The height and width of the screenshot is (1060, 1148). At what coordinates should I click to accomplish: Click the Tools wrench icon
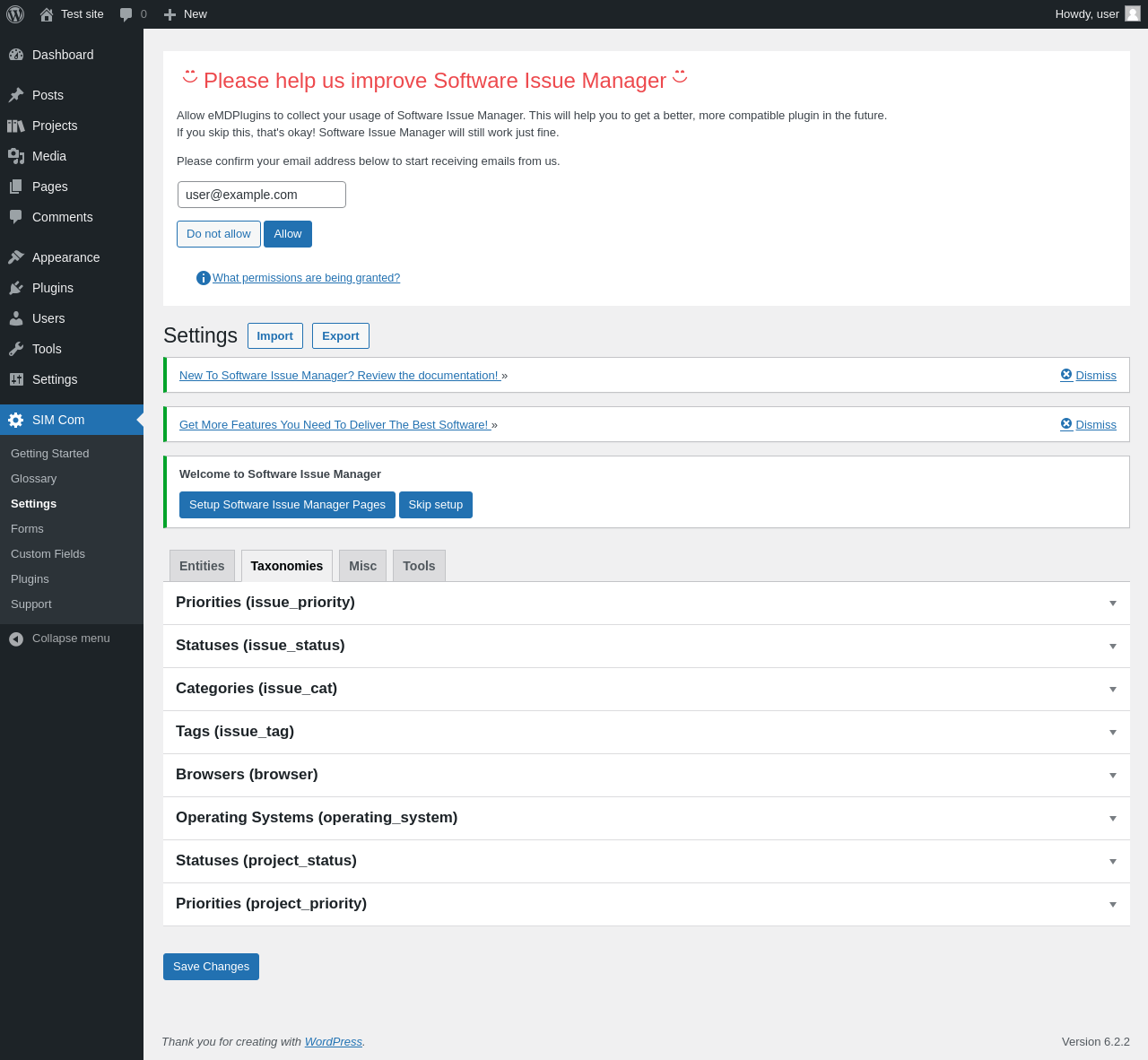coord(16,349)
